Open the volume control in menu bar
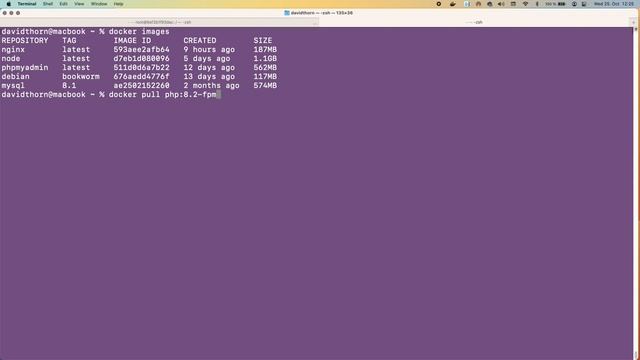 501,4
